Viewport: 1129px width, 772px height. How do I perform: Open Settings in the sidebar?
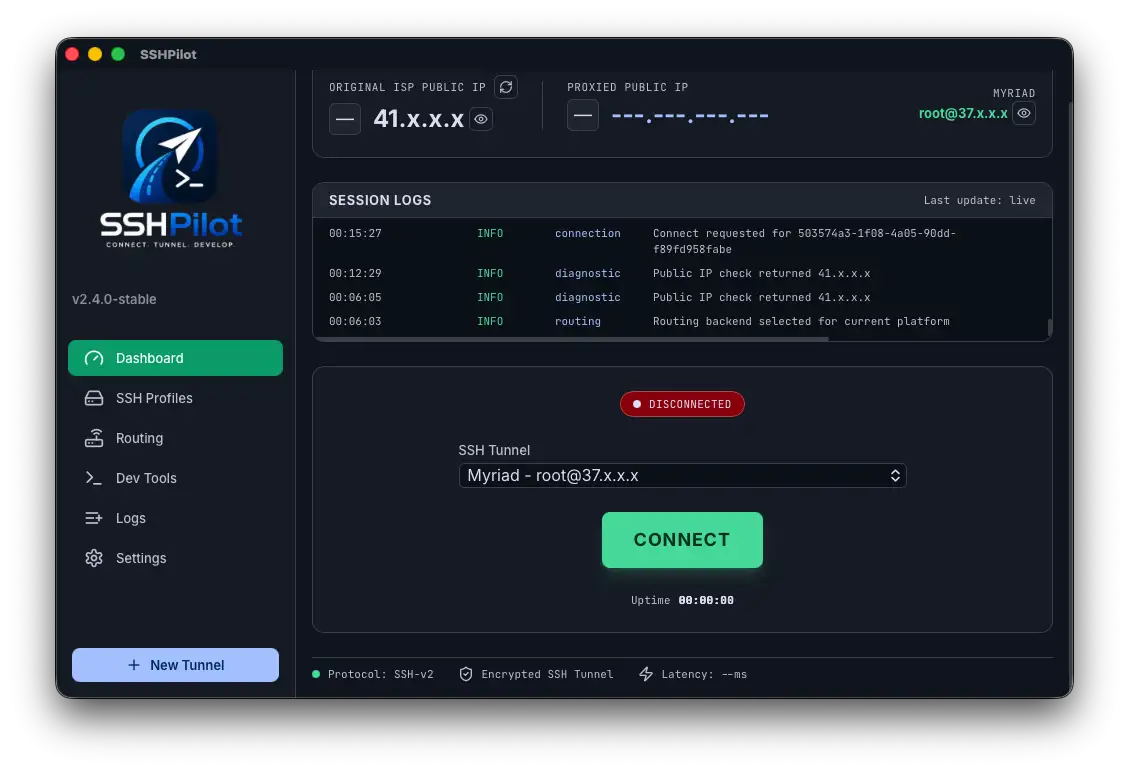[175, 558]
